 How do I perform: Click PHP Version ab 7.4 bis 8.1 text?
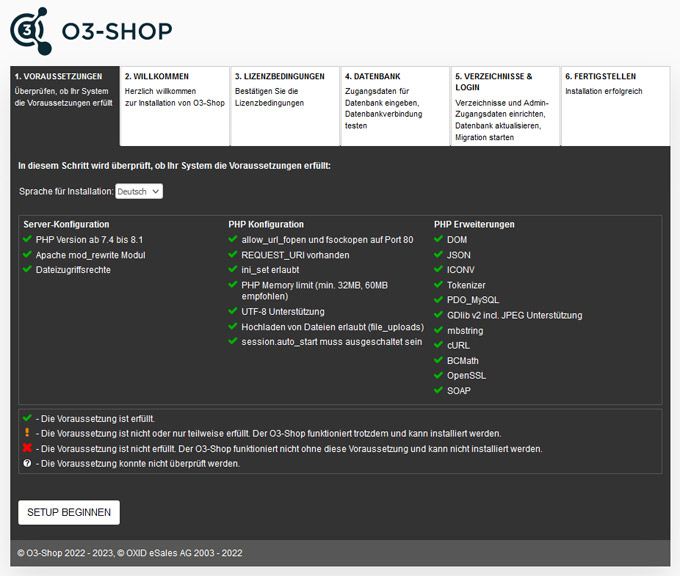[x=89, y=240]
